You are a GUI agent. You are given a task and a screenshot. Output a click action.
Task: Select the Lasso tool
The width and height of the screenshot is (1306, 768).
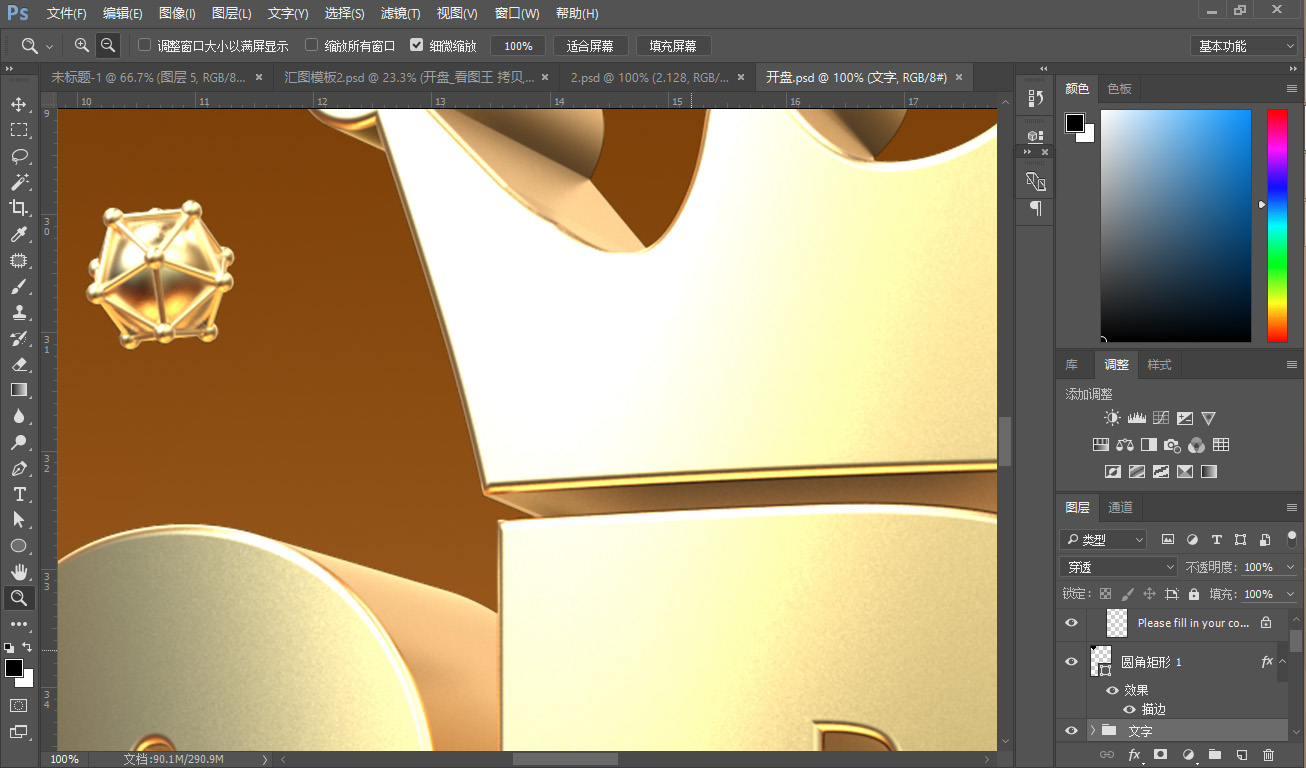pyautogui.click(x=18, y=156)
